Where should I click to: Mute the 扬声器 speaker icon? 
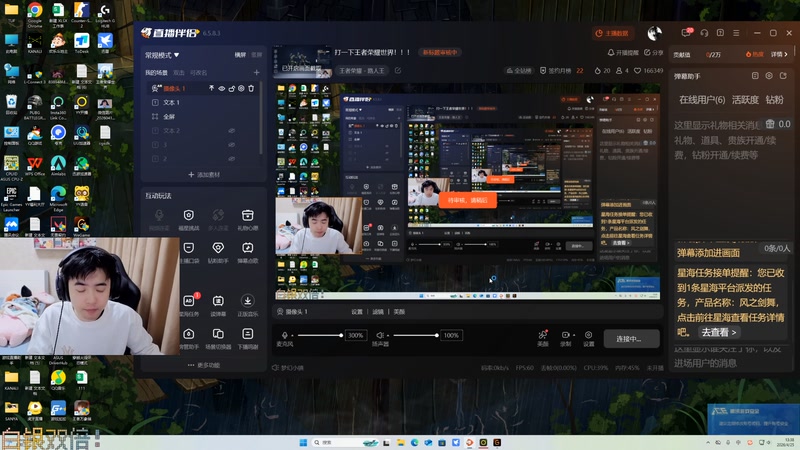click(x=380, y=335)
